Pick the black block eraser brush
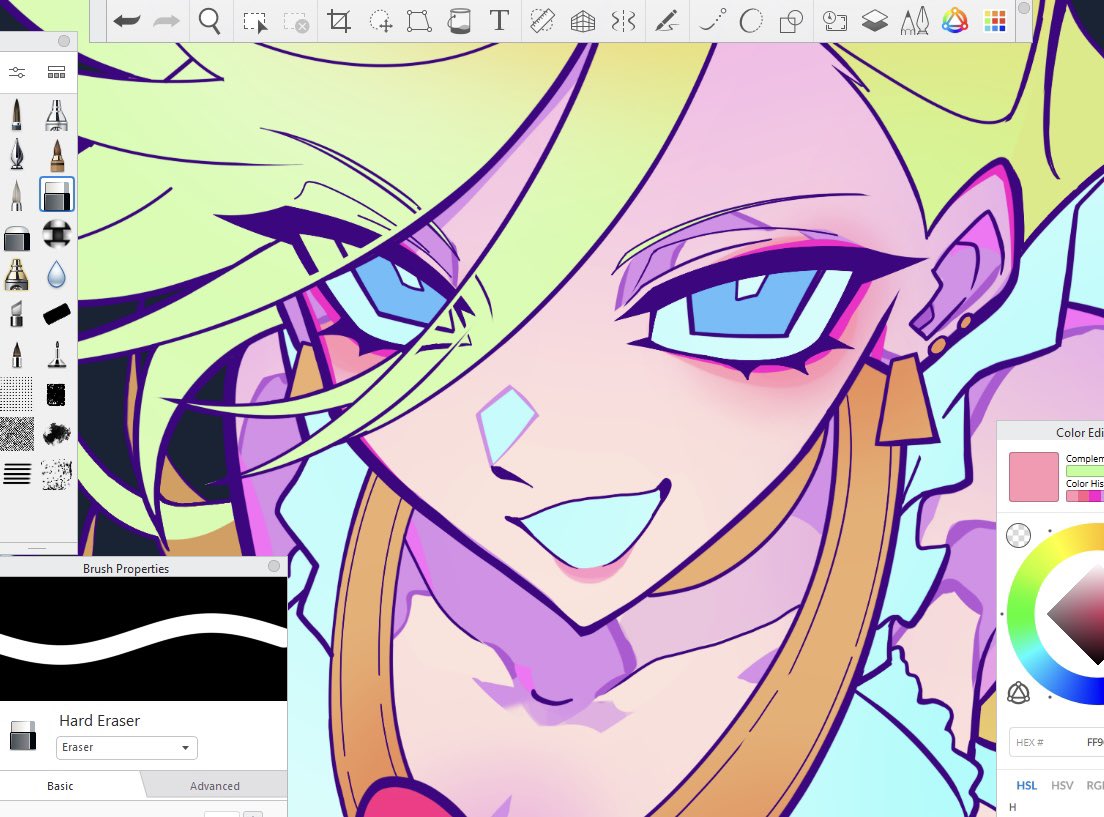Viewport: 1104px width, 817px height. tap(56, 314)
